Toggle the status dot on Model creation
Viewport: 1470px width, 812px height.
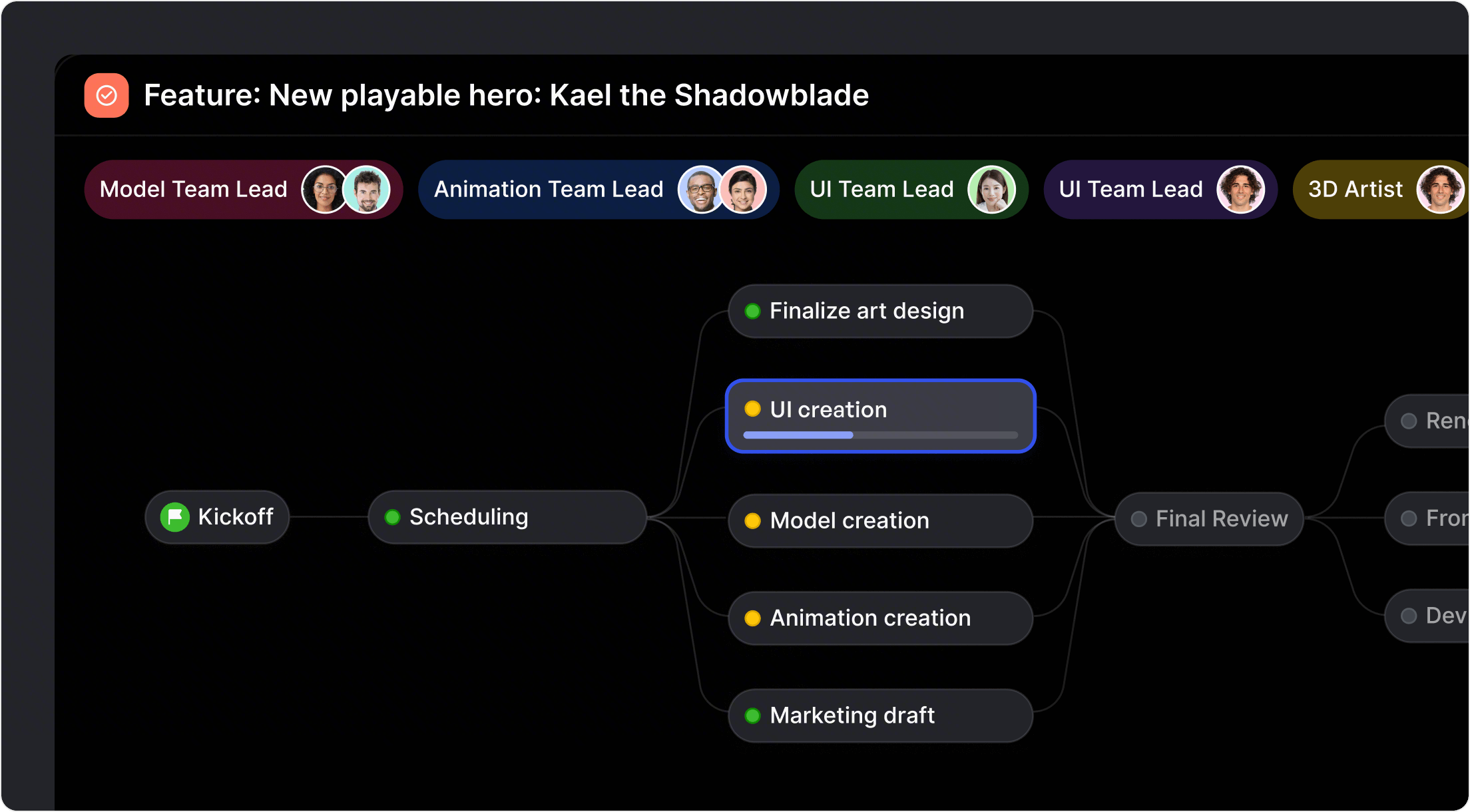[753, 520]
